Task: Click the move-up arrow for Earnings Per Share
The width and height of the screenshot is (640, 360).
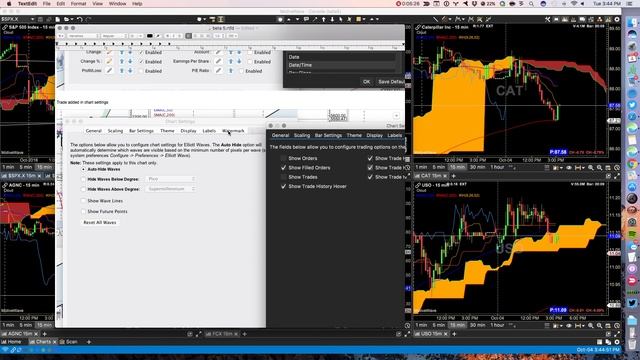Action: pyautogui.click(x=231, y=61)
